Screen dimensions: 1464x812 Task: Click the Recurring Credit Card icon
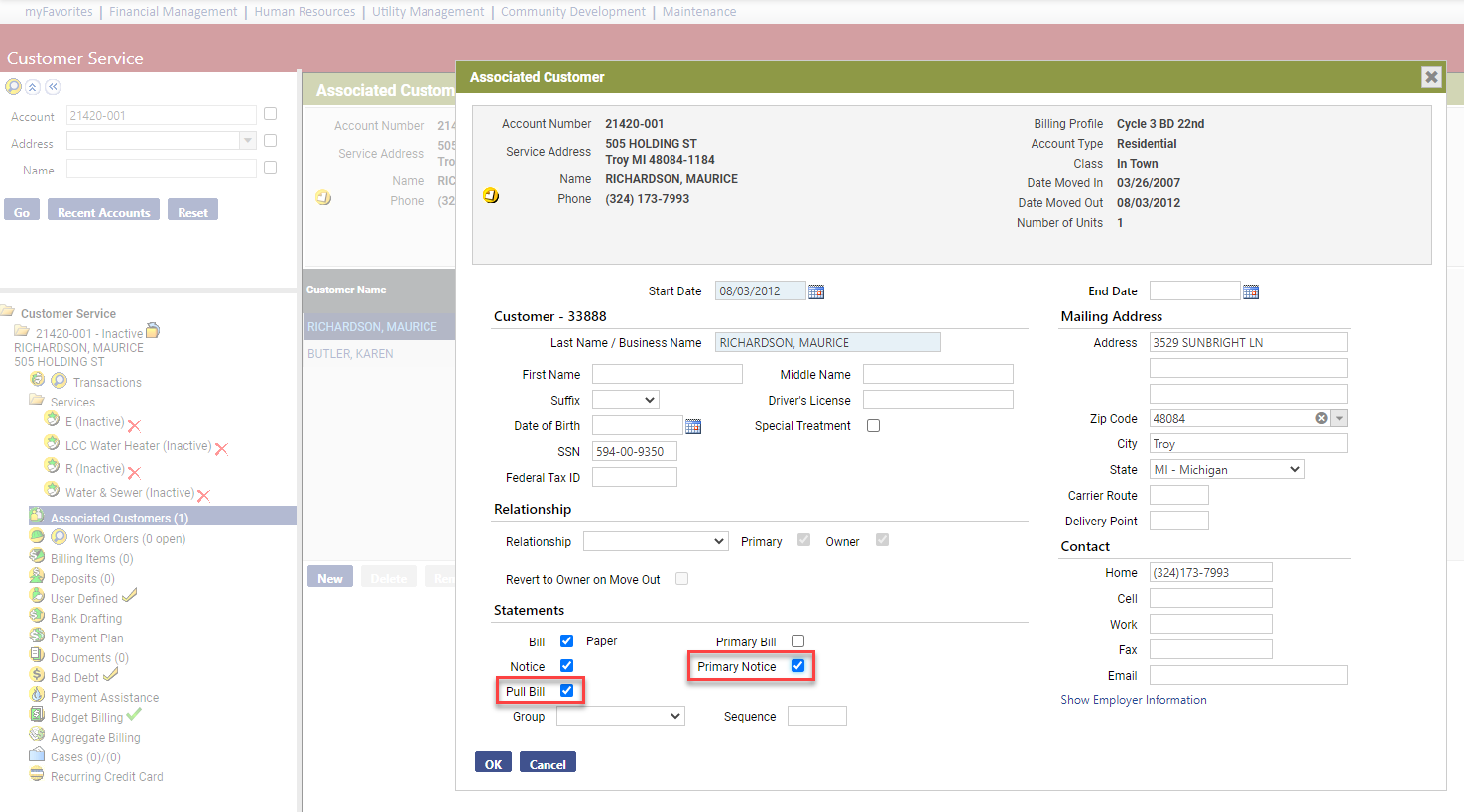[x=37, y=775]
